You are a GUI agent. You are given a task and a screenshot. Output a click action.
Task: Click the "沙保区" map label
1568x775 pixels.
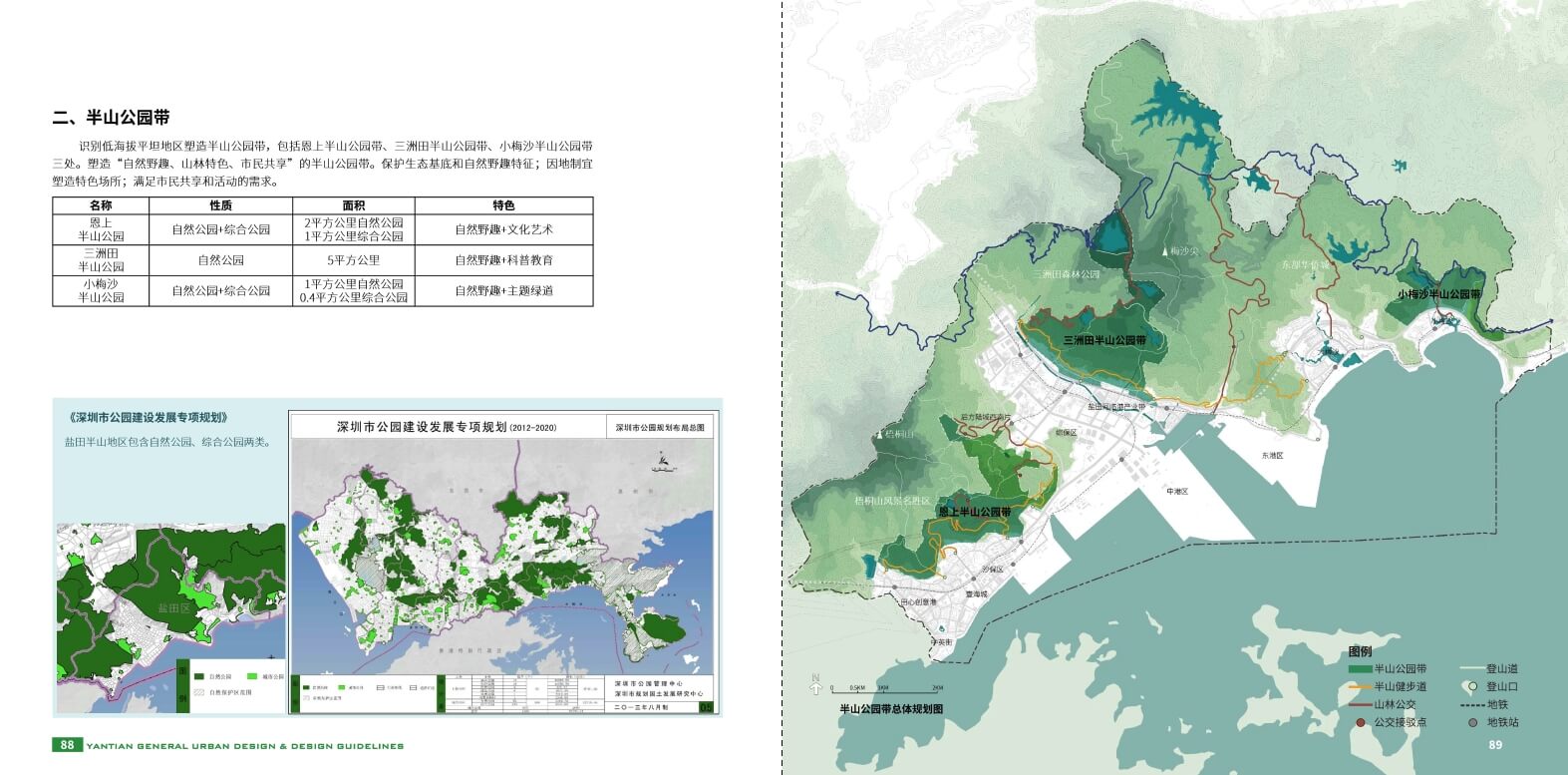point(992,568)
